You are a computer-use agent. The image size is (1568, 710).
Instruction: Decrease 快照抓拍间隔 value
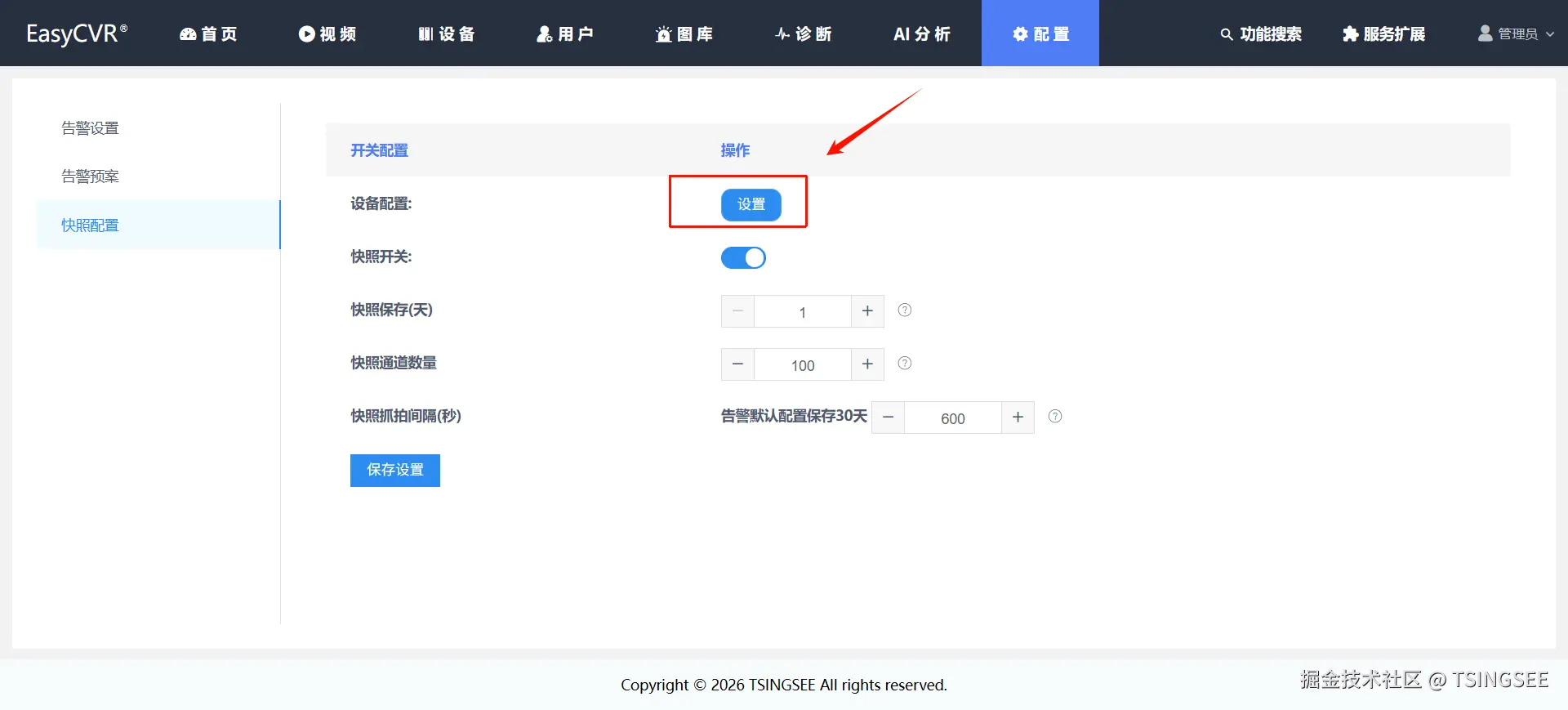pyautogui.click(x=888, y=418)
